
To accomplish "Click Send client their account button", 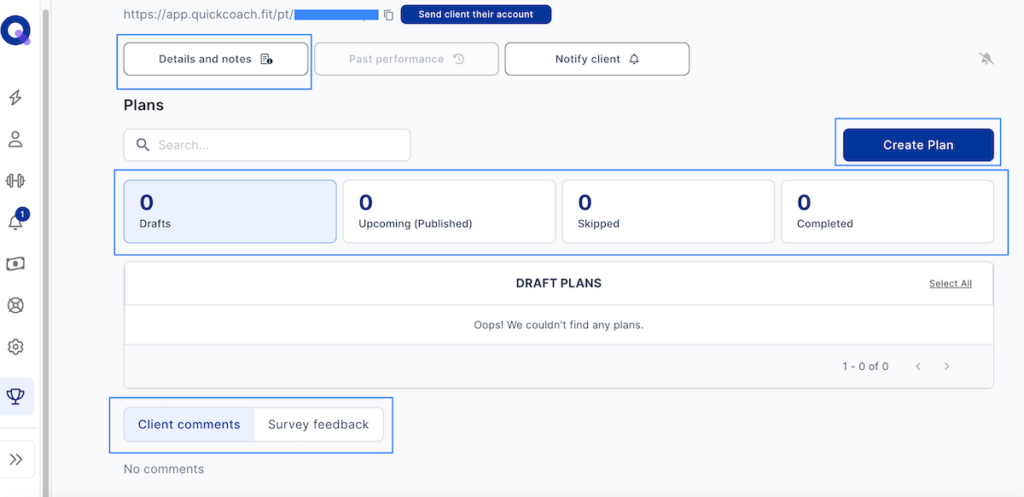I will [x=475, y=15].
